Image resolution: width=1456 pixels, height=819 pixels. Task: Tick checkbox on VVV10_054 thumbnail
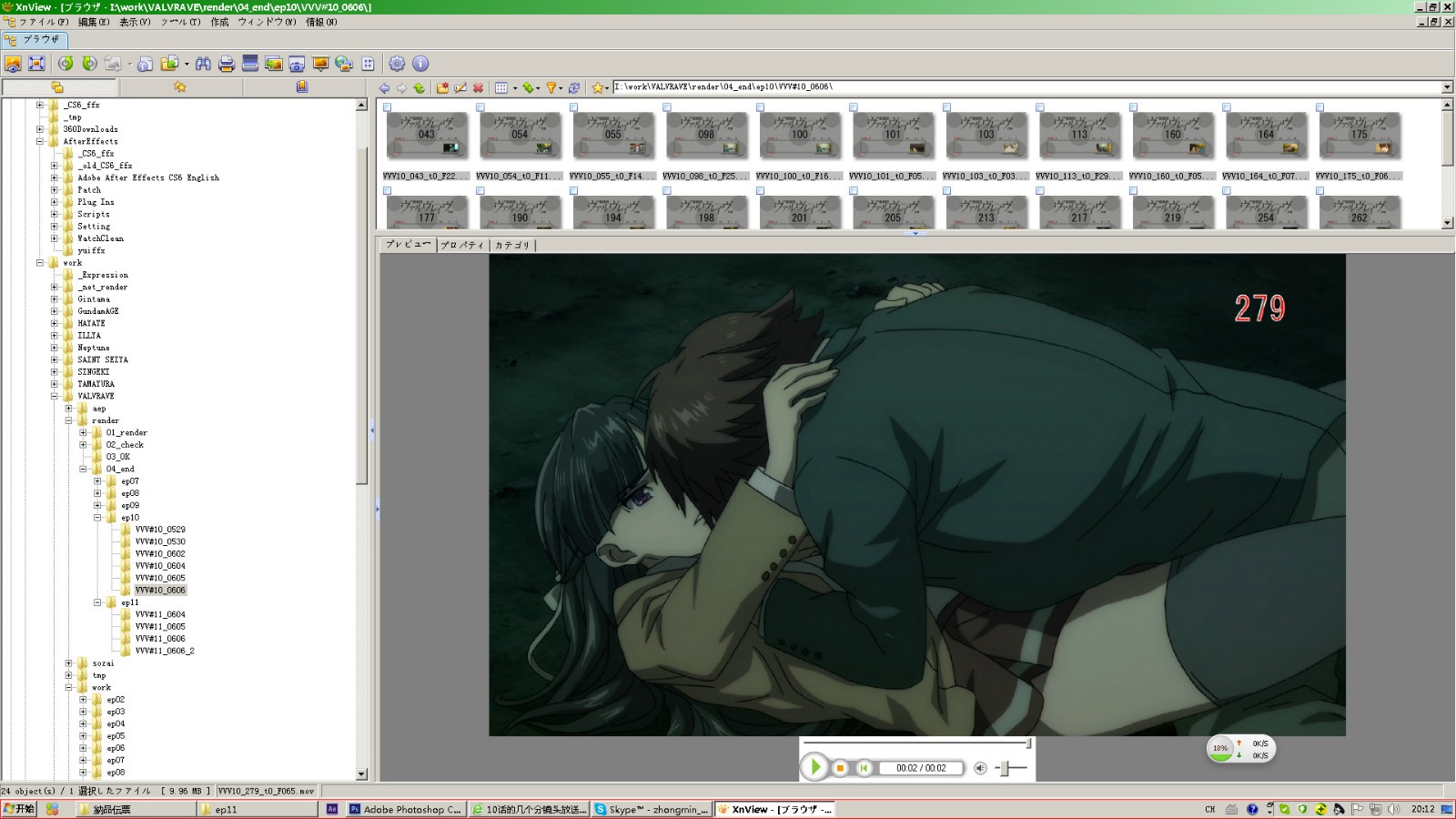pos(480,107)
